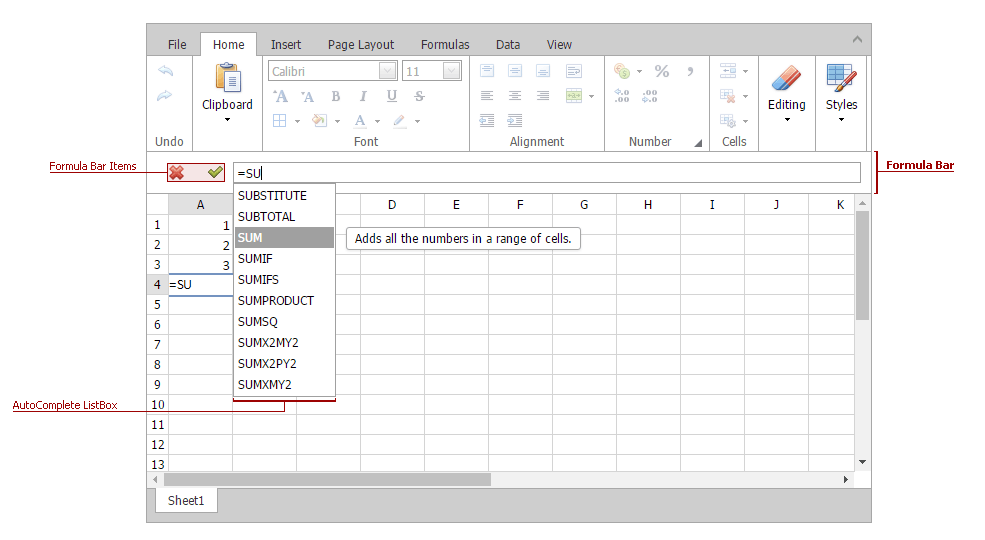This screenshot has width=985, height=540.
Task: Click the Wrap Text icon
Action: click(x=574, y=71)
